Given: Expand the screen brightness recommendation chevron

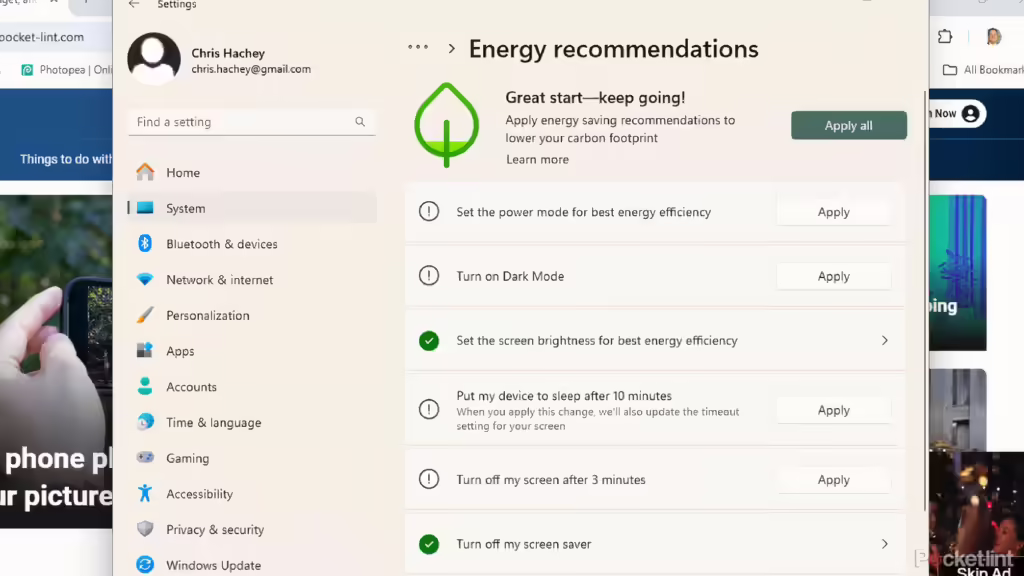Looking at the screenshot, I should point(884,340).
